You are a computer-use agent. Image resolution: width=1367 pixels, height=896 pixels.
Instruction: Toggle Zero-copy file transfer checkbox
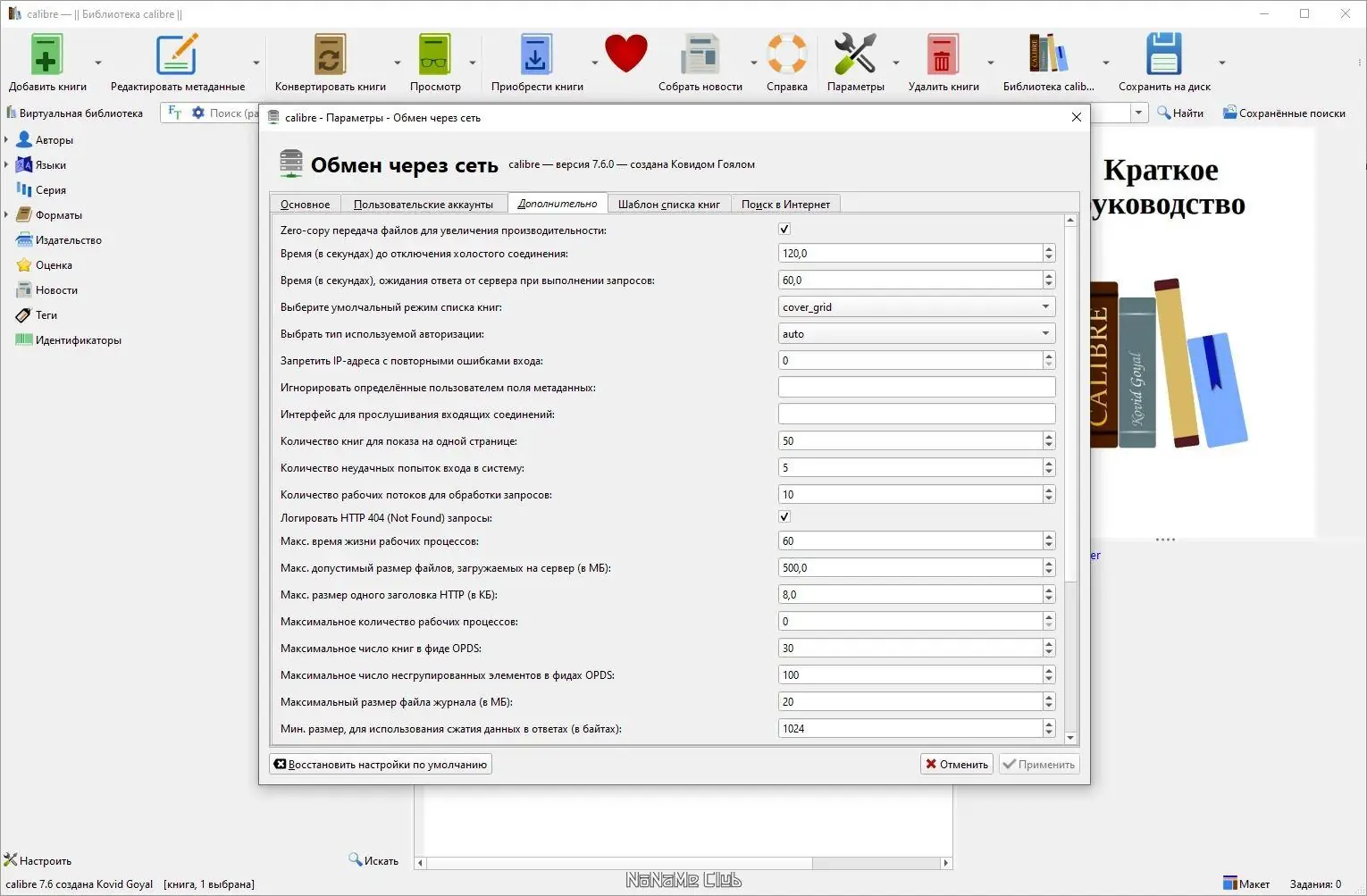click(x=784, y=230)
